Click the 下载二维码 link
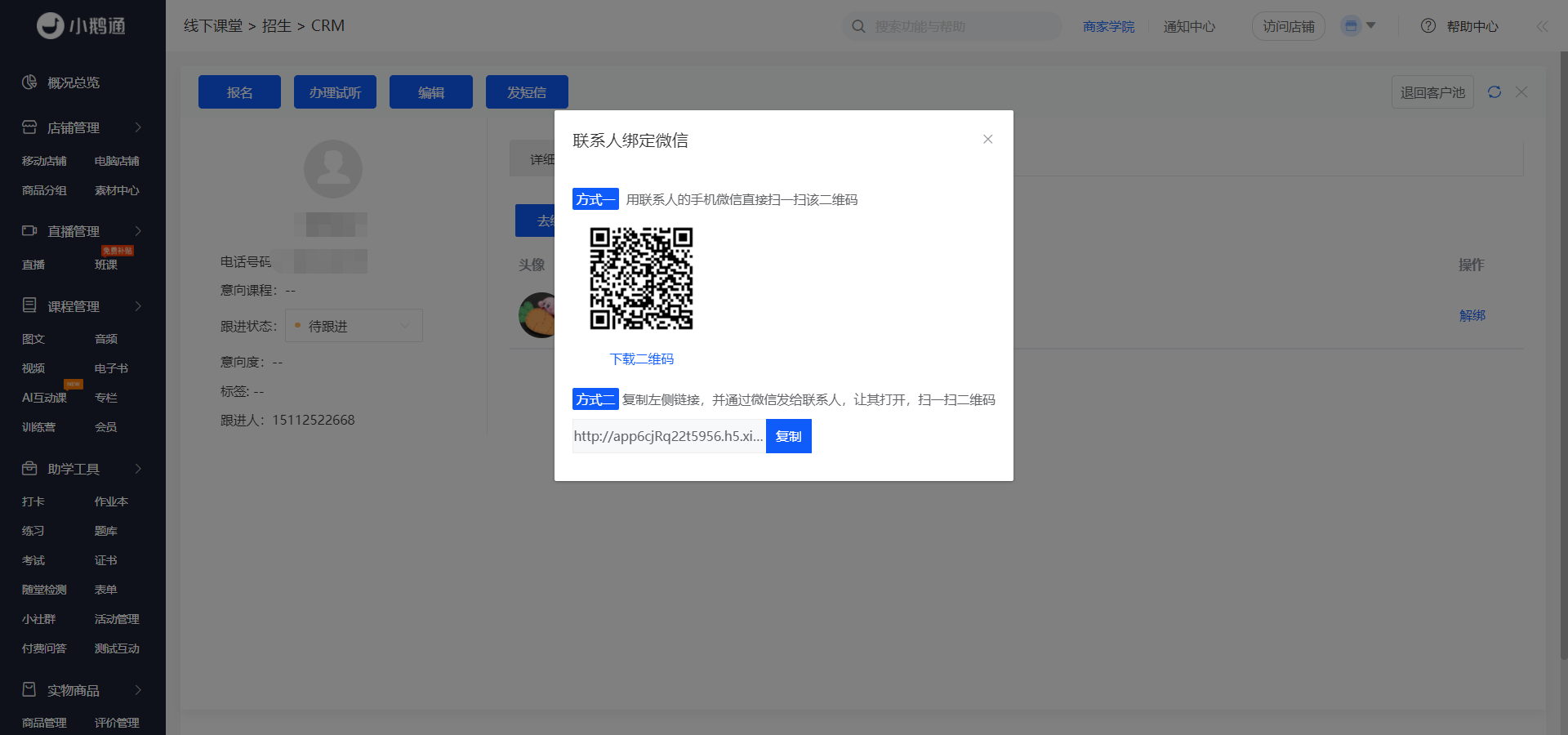This screenshot has height=735, width=1568. click(642, 359)
